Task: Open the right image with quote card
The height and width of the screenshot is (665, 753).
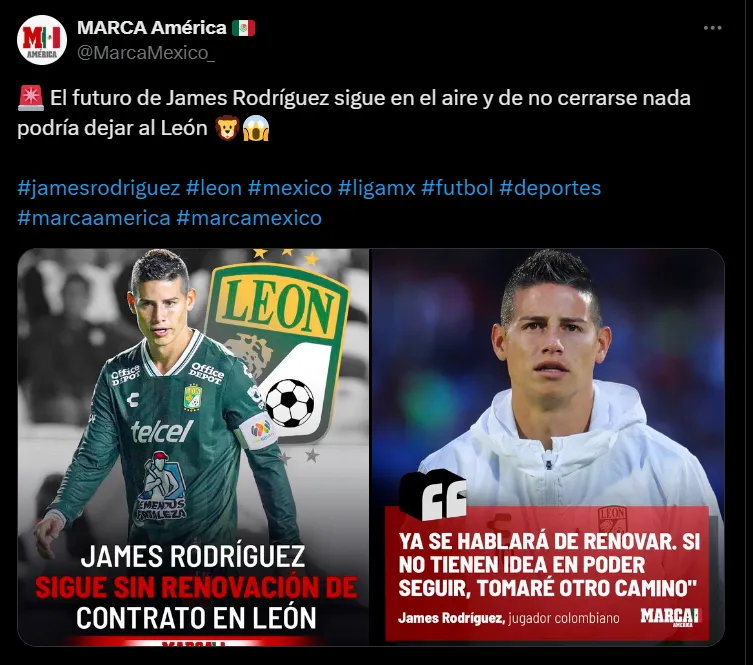Action: click(548, 447)
